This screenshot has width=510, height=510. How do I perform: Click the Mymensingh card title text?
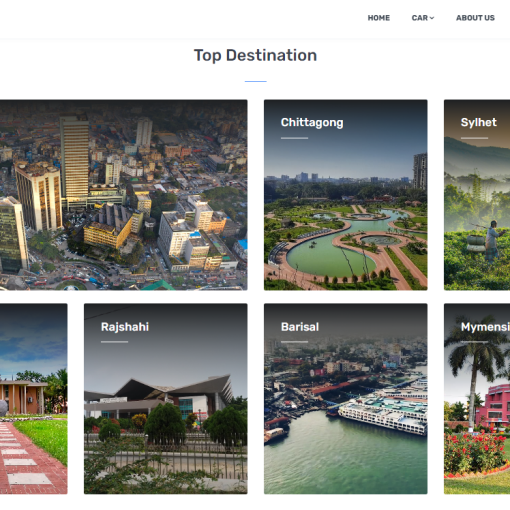click(485, 327)
